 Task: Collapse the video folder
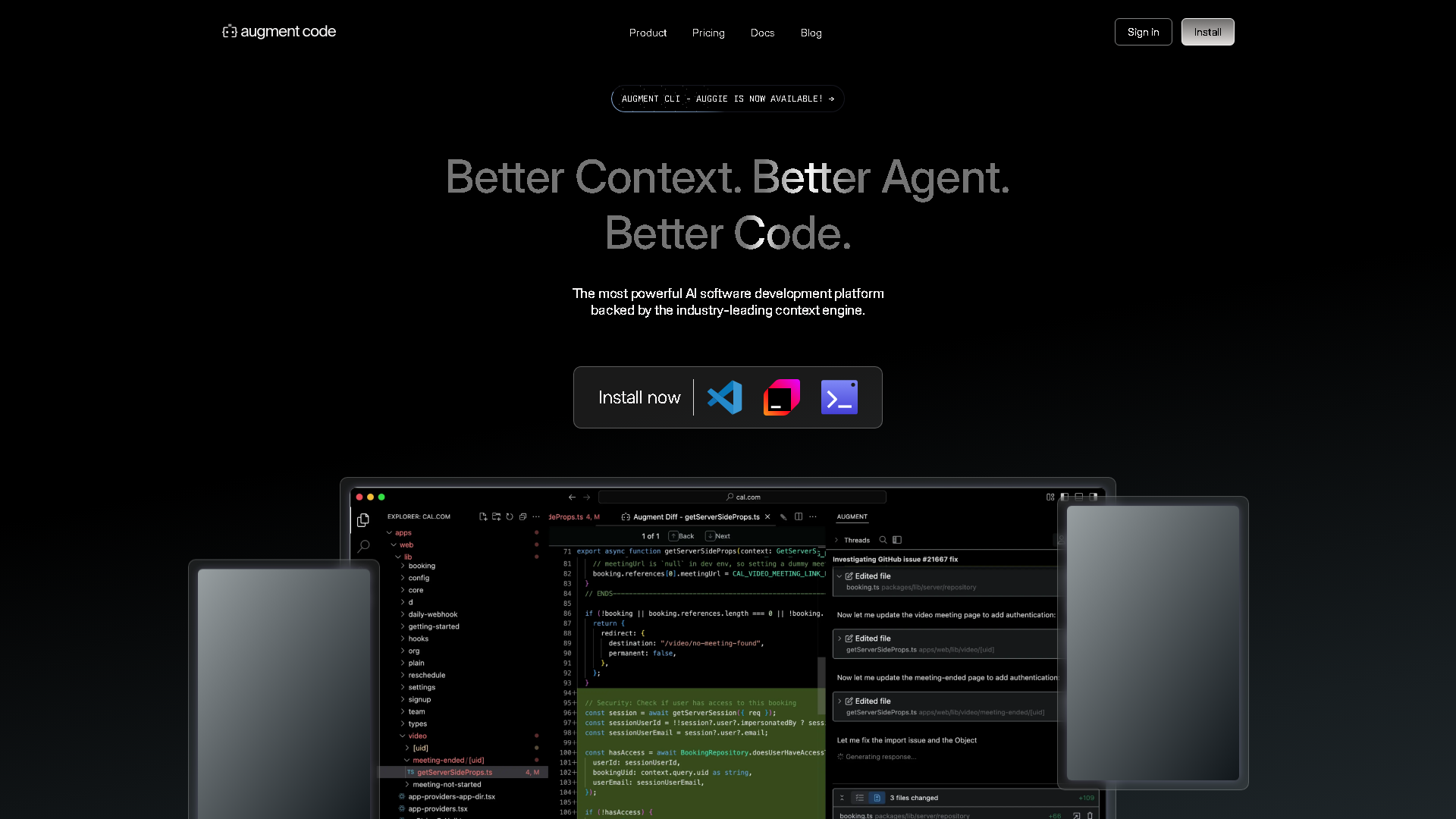[x=414, y=736]
